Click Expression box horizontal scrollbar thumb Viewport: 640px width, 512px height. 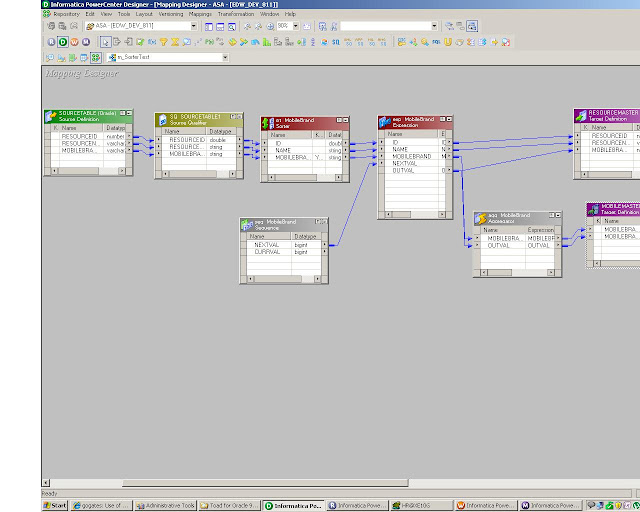pos(402,214)
